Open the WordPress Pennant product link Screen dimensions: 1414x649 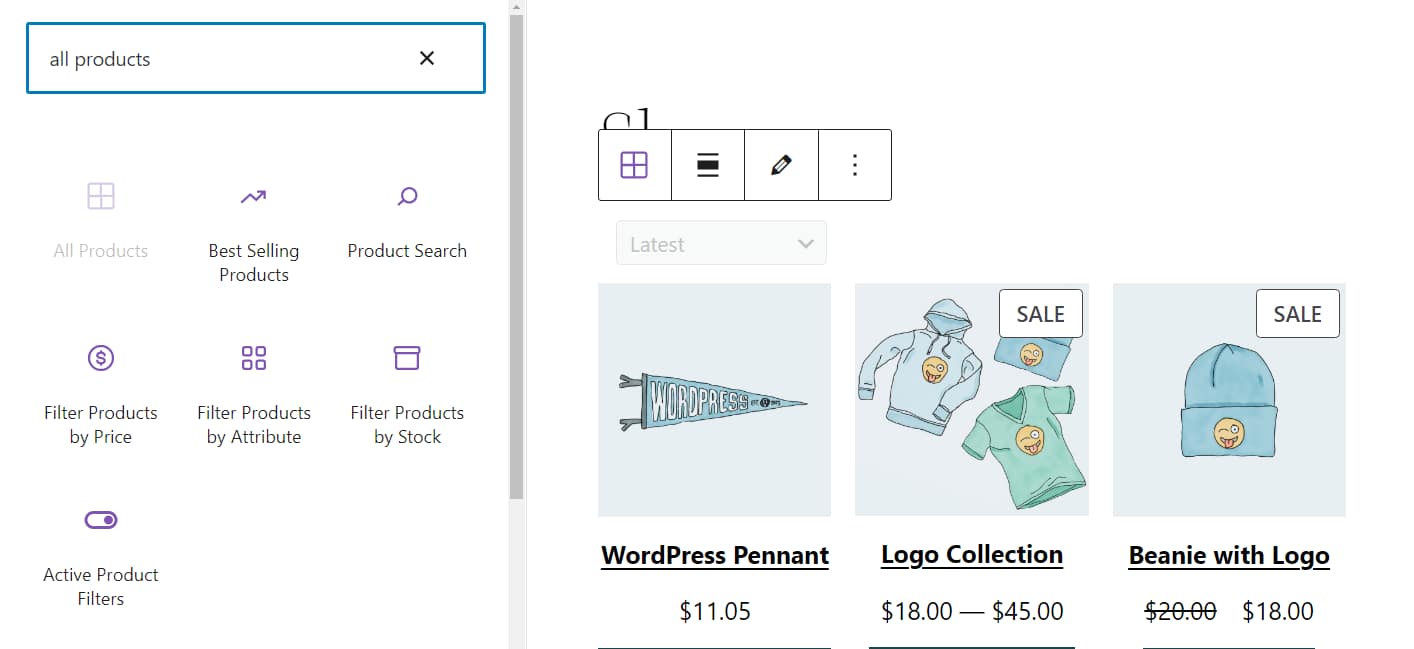pyautogui.click(x=715, y=555)
